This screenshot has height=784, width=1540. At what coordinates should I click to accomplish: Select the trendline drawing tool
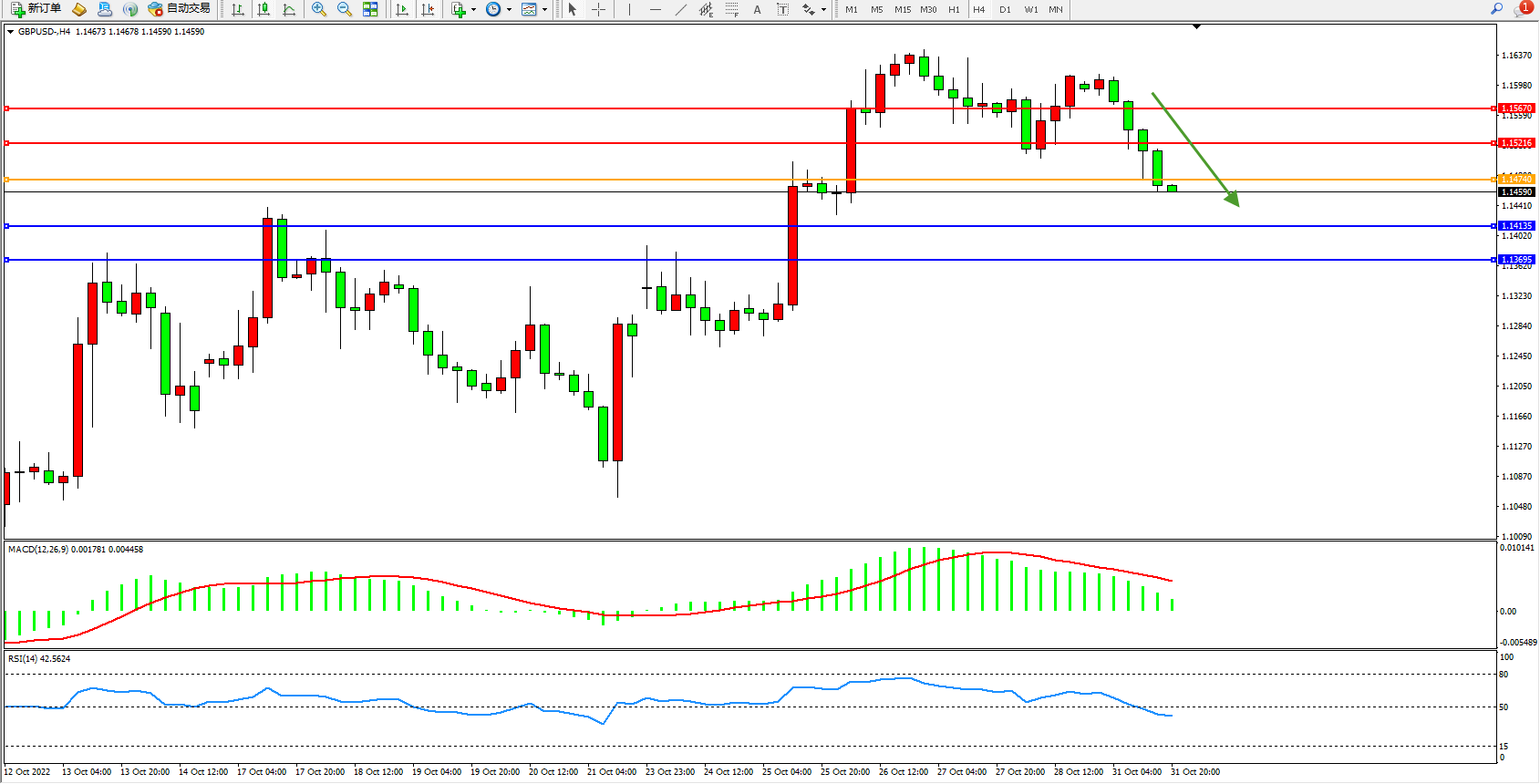[681, 9]
